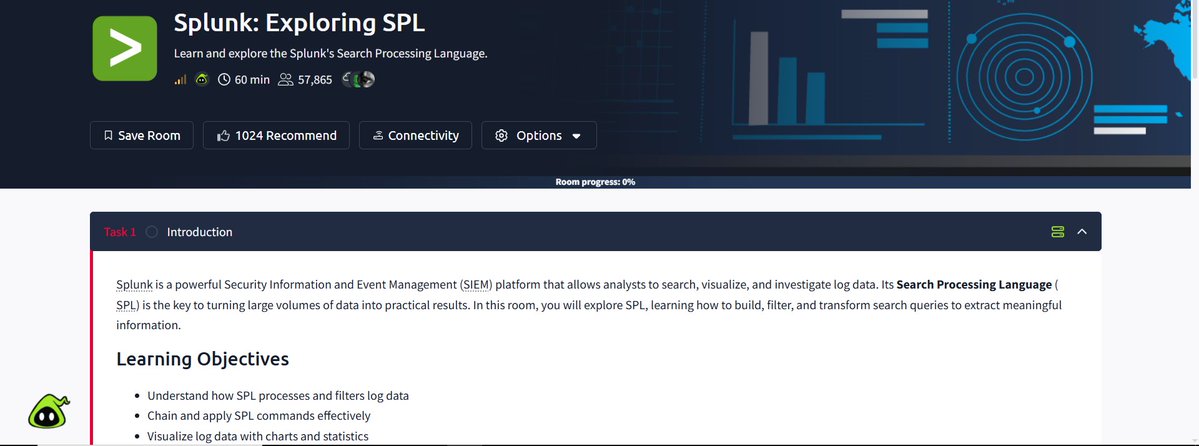Open the green mascot assistant in the corner
The width and height of the screenshot is (1199, 446).
point(49,412)
